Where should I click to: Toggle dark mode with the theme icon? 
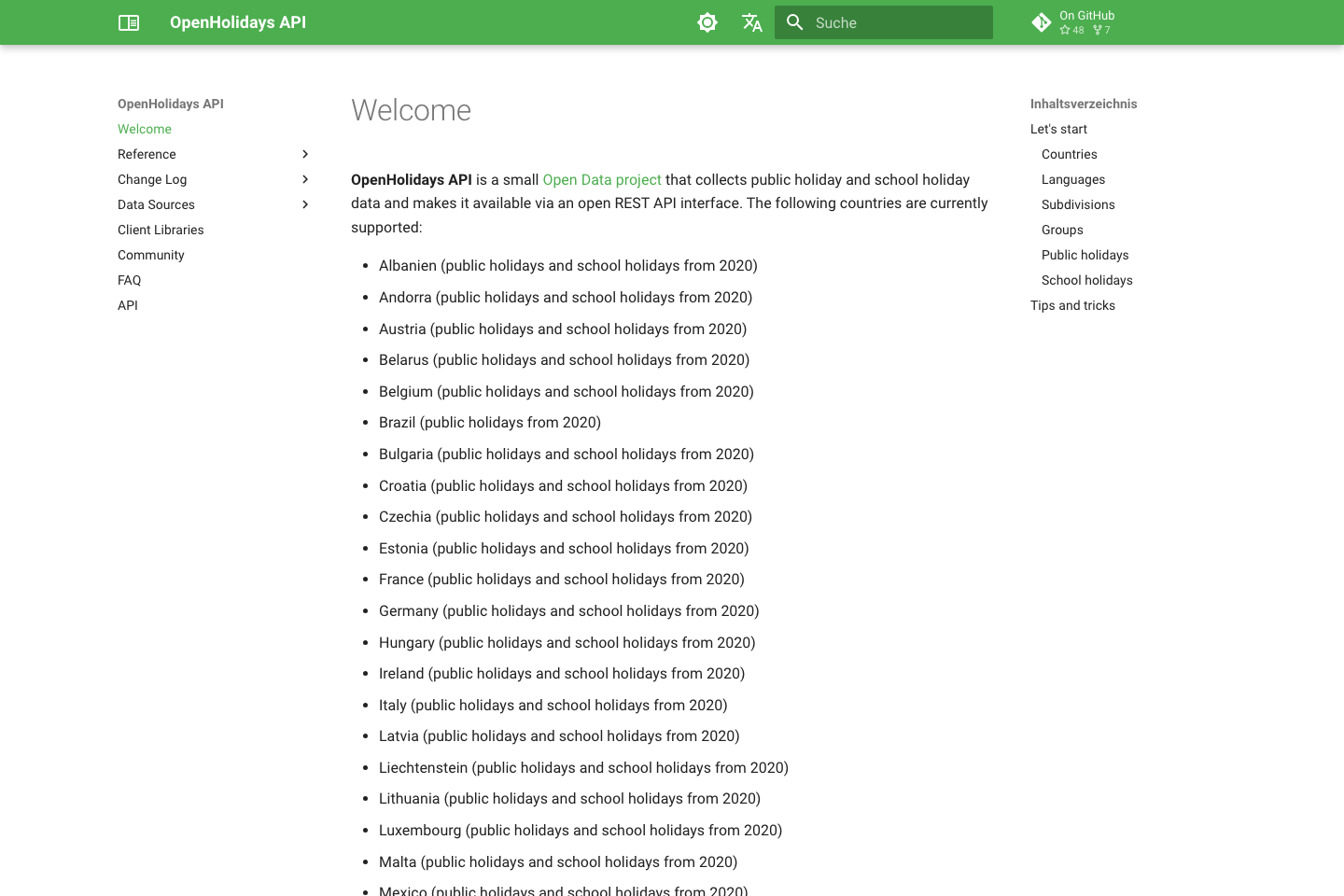(x=707, y=22)
